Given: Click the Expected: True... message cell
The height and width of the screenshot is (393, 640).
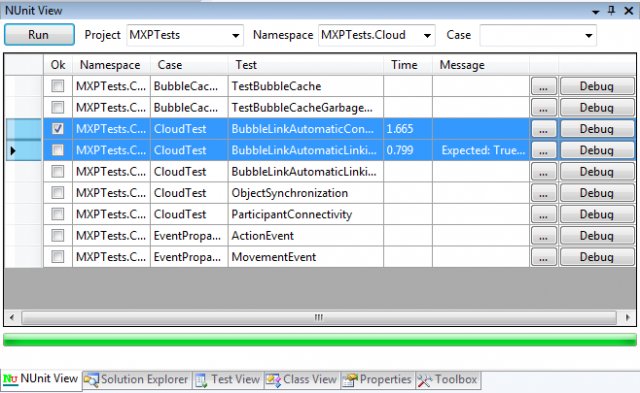Looking at the screenshot, I should (x=481, y=150).
